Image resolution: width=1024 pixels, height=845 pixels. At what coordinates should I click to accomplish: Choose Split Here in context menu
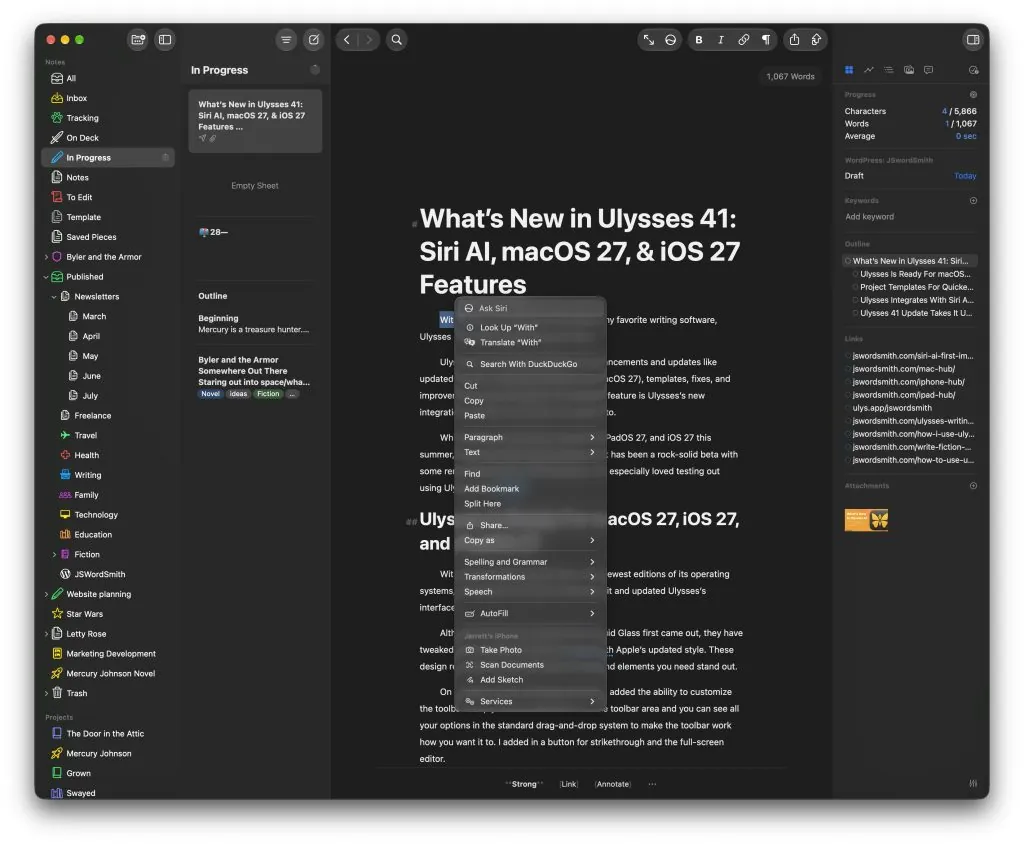click(530, 503)
